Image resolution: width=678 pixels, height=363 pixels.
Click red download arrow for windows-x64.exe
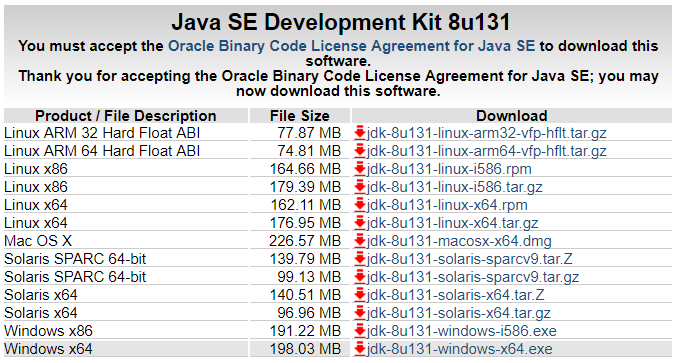[360, 349]
